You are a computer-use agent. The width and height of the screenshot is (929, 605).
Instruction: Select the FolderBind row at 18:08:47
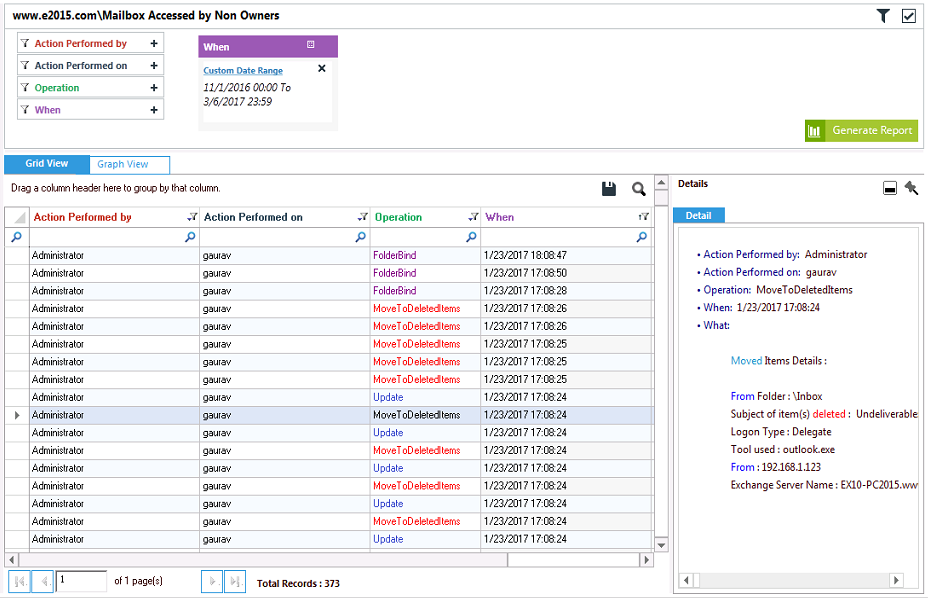pos(329,255)
